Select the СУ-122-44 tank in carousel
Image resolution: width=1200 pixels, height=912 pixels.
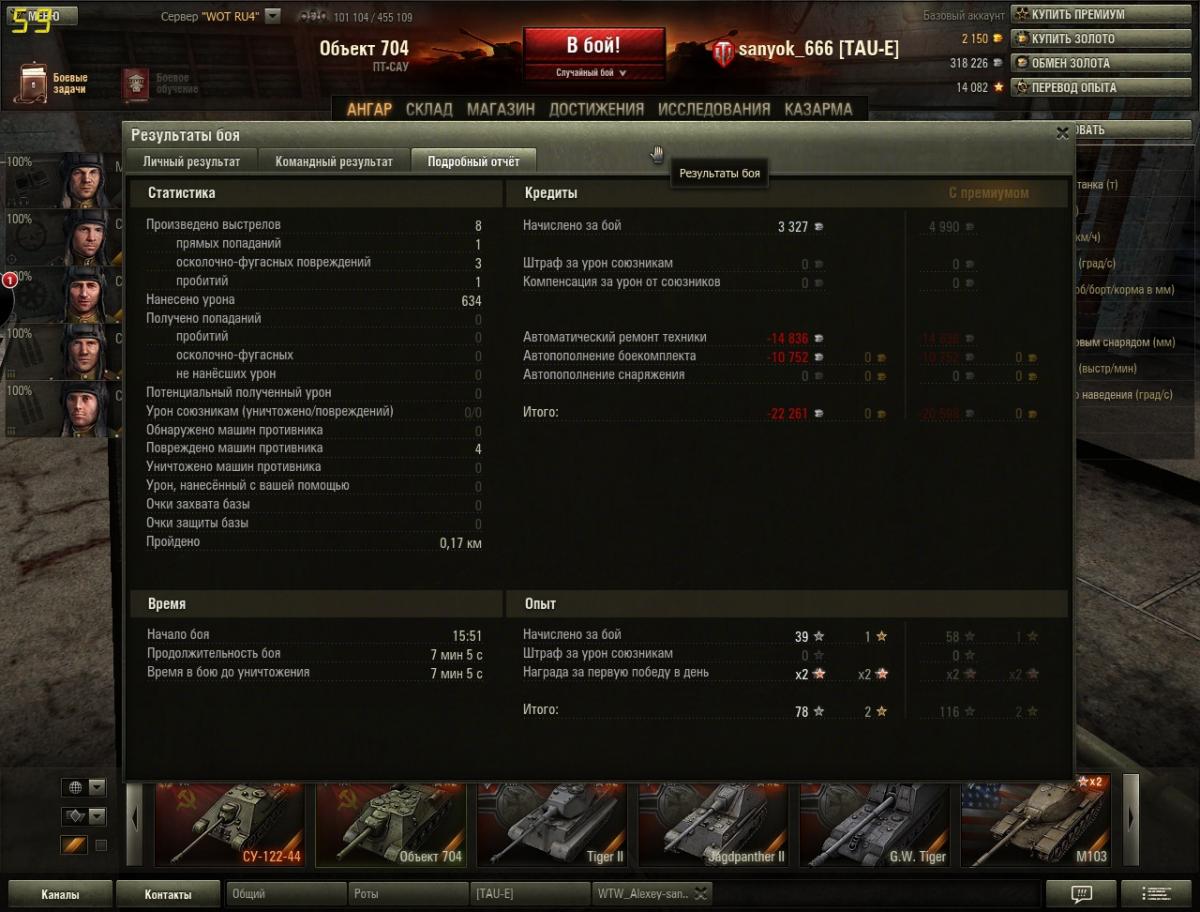point(230,825)
